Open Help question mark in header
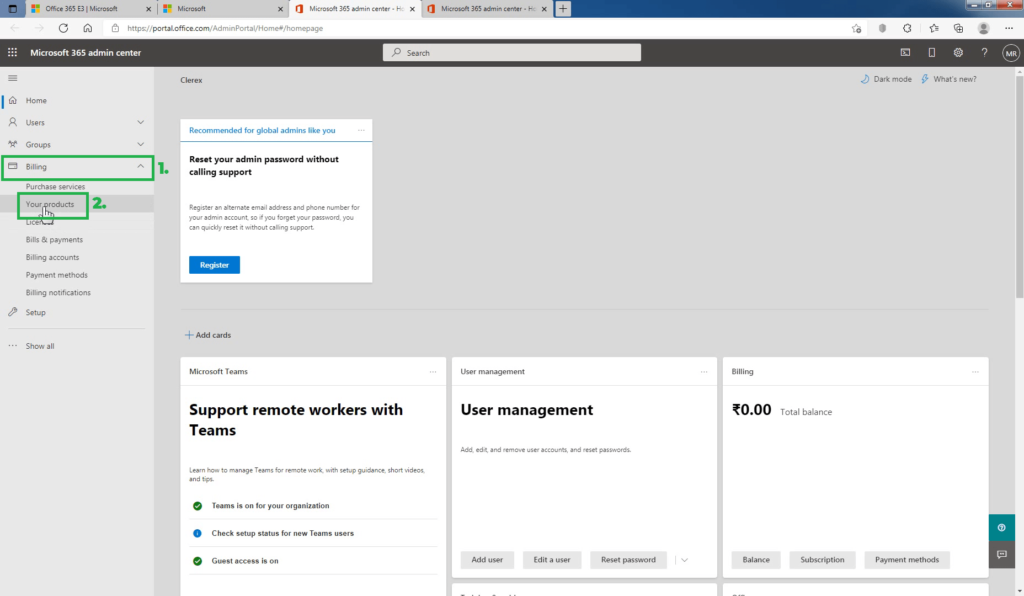Image resolution: width=1024 pixels, height=596 pixels. [x=984, y=53]
